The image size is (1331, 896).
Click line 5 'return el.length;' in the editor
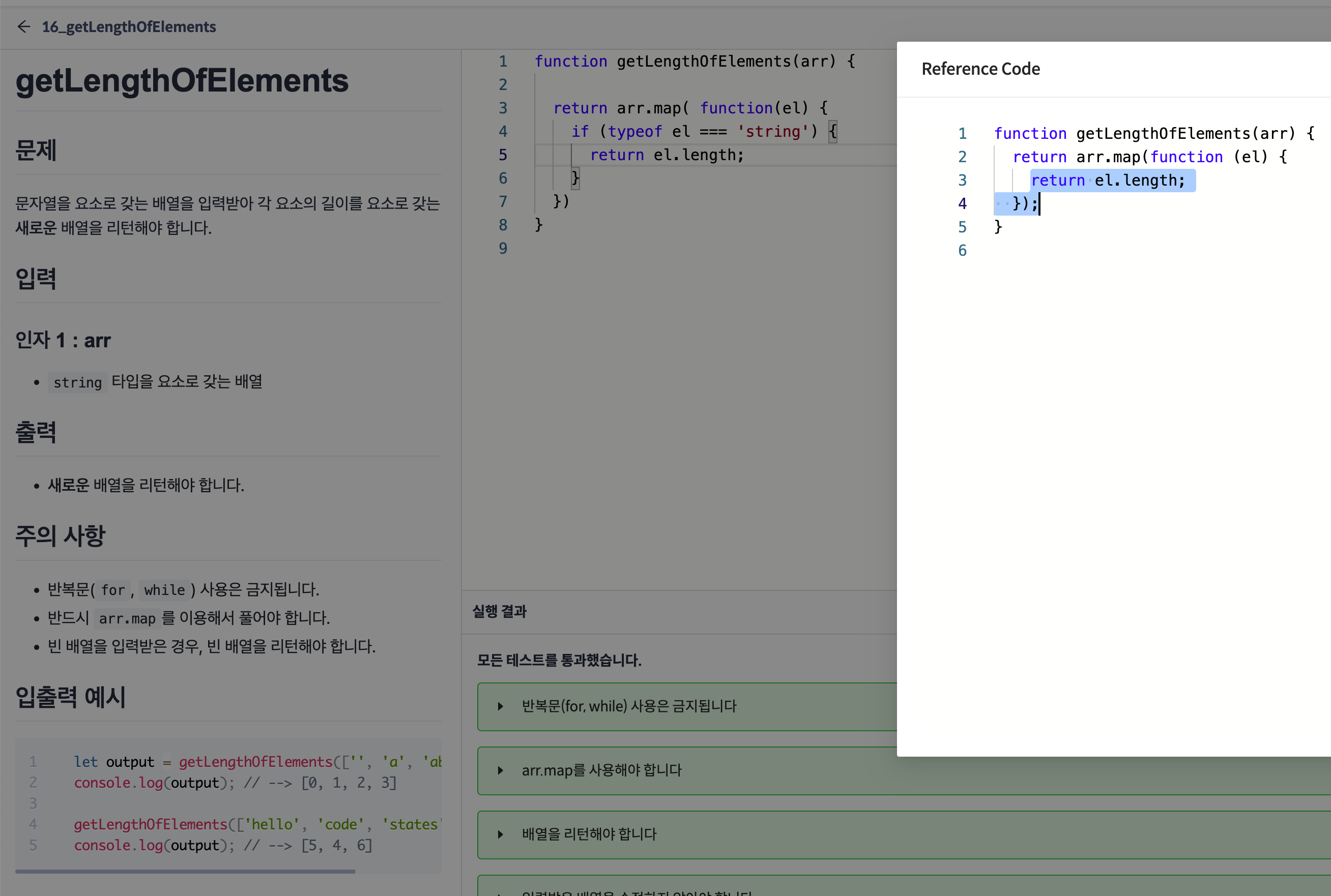coord(667,155)
